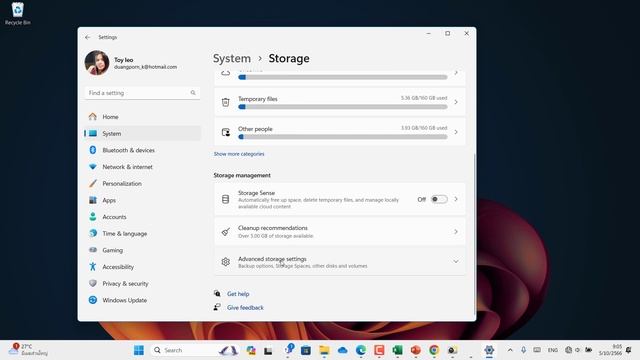Click the ENG language indicator
640x360 pixels.
pyautogui.click(x=553, y=350)
